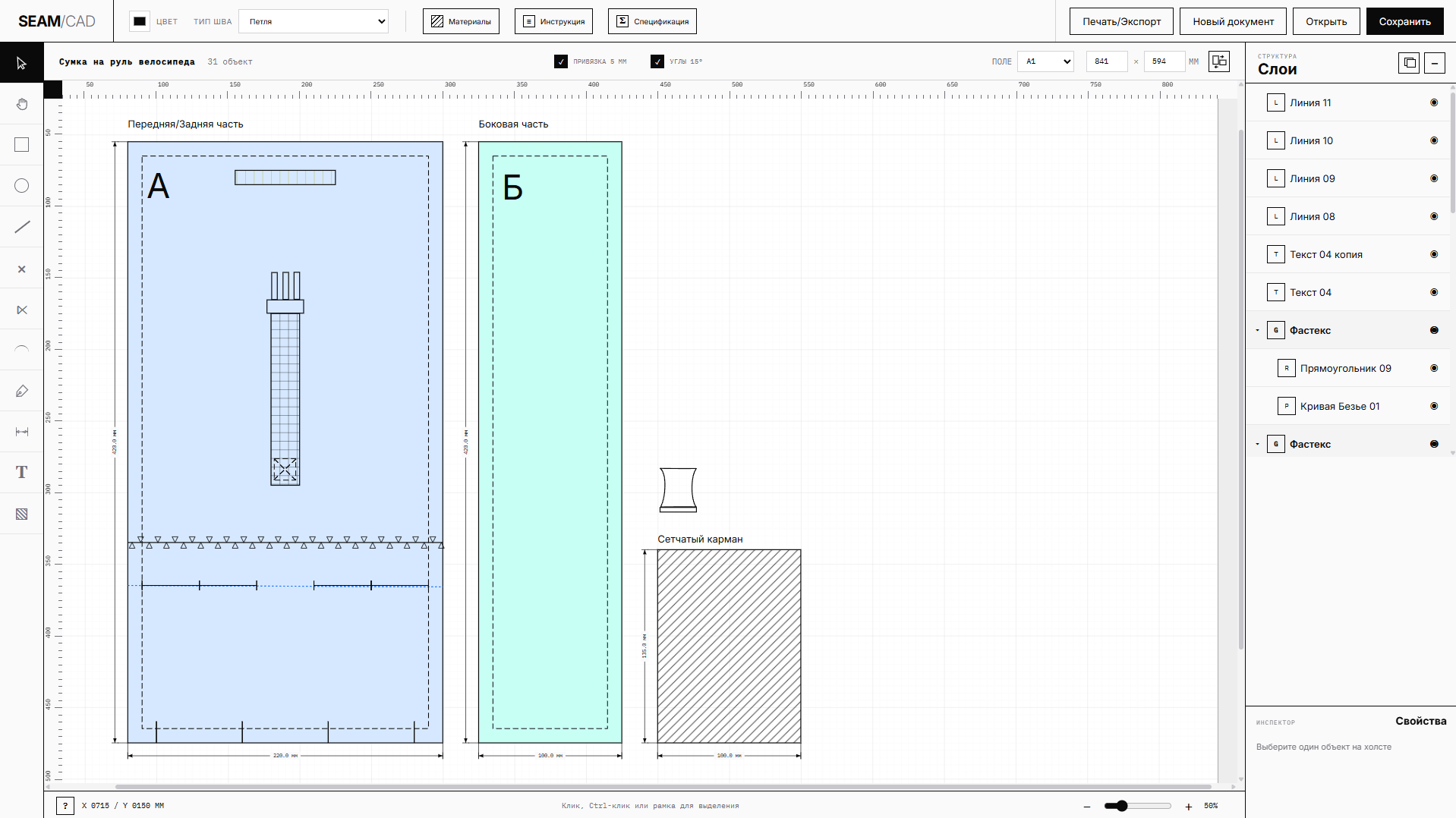Click the type icon of layer Текст 04
Image resolution: width=1456 pixels, height=818 pixels.
tap(1276, 292)
